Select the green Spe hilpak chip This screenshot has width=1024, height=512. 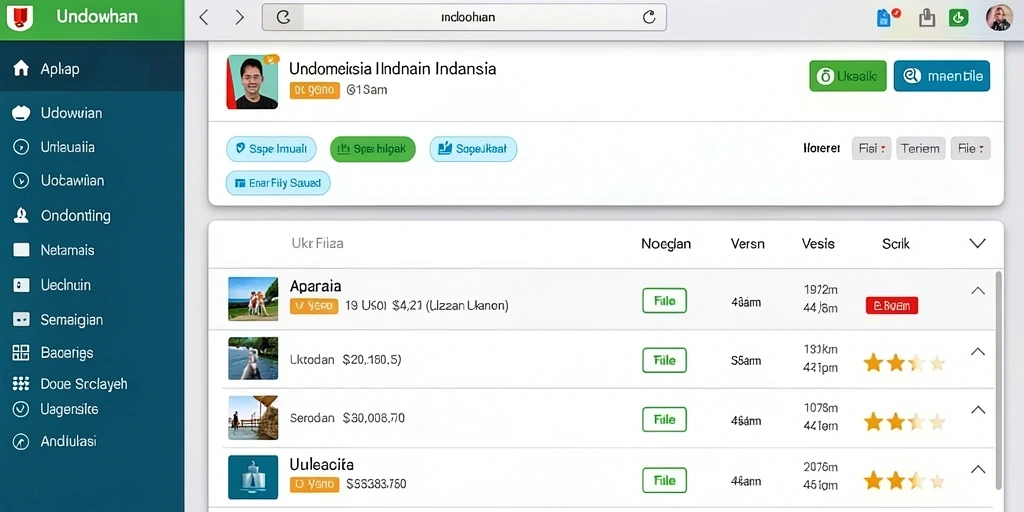(373, 149)
